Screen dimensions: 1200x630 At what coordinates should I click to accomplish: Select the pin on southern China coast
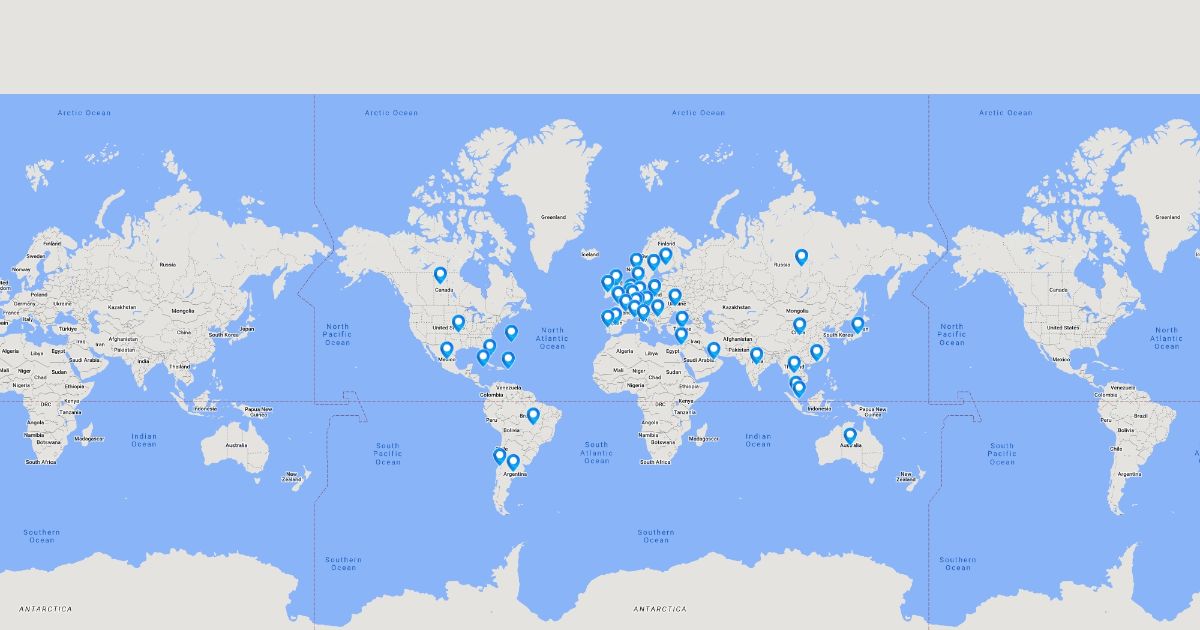[x=816, y=352]
